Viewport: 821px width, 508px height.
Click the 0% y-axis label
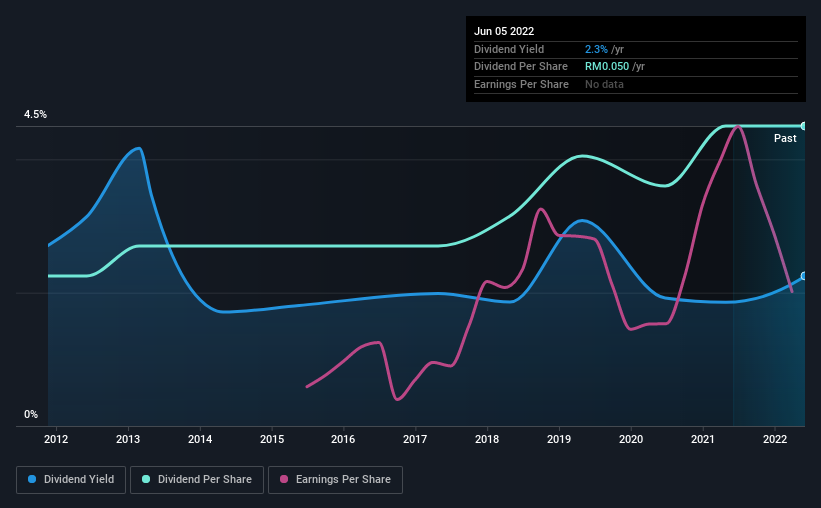(x=31, y=414)
